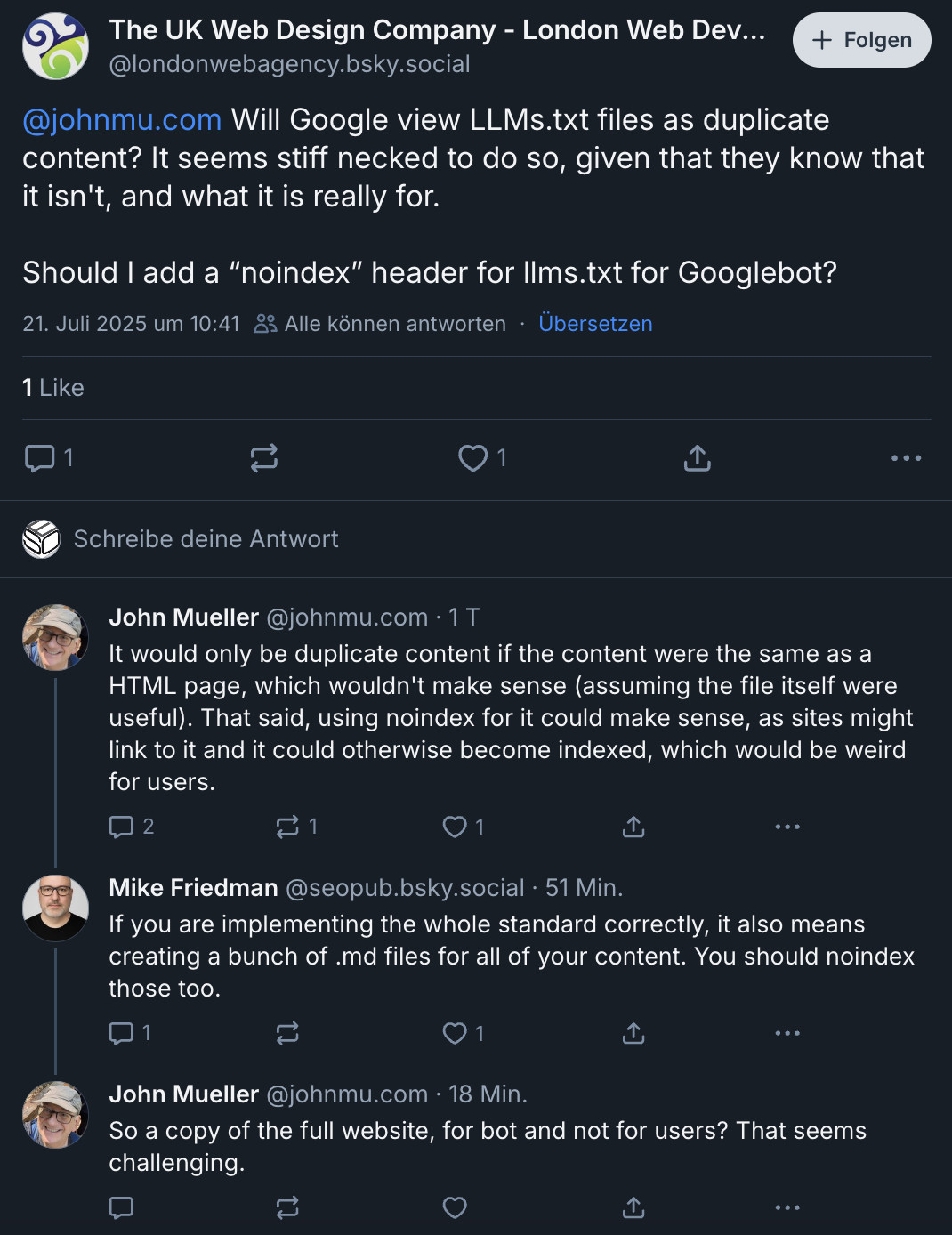Open Mike Friedman's profile avatar
This screenshot has width=952, height=1235.
(55, 908)
